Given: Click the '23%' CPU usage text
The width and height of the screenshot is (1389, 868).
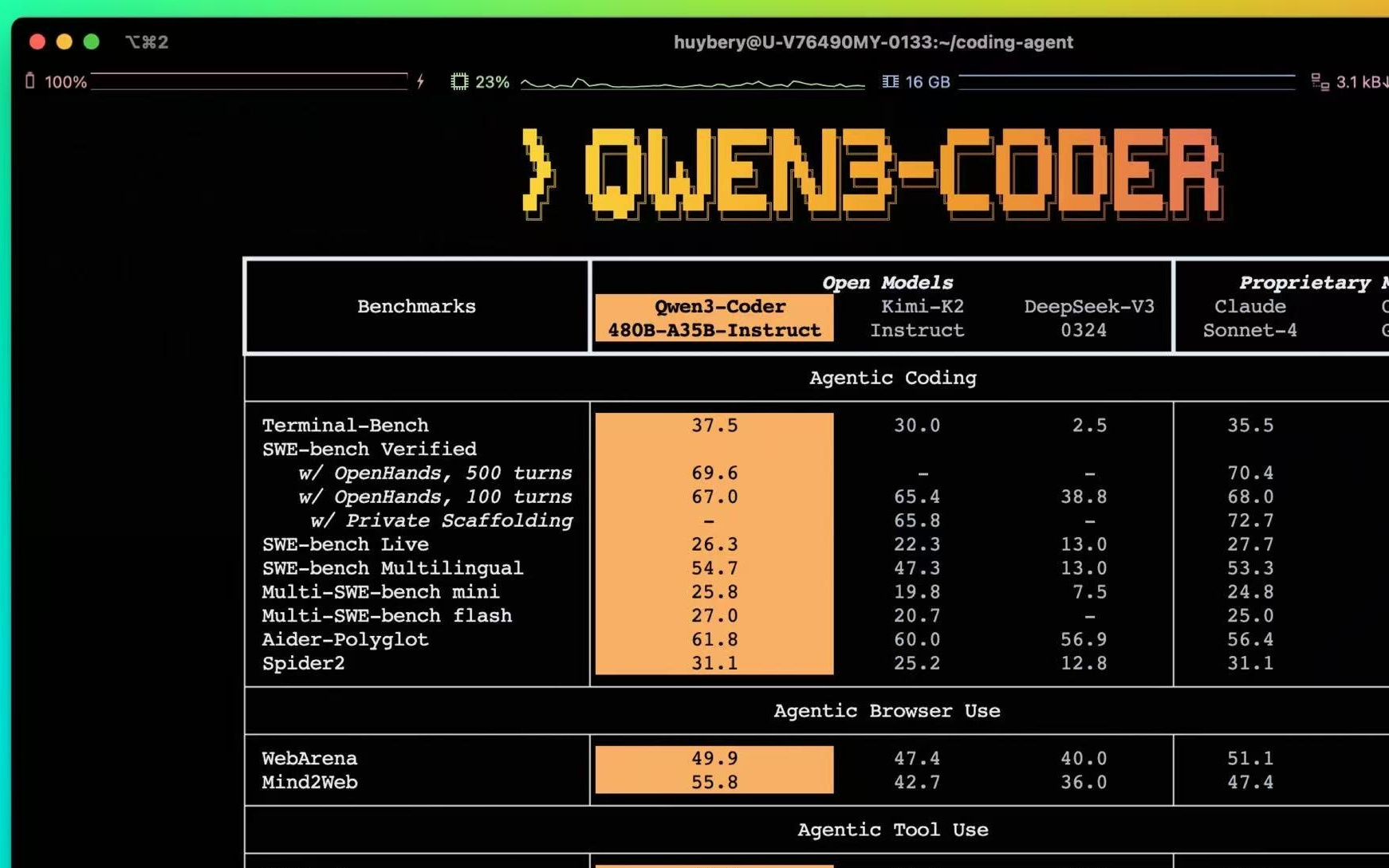Looking at the screenshot, I should [x=492, y=82].
